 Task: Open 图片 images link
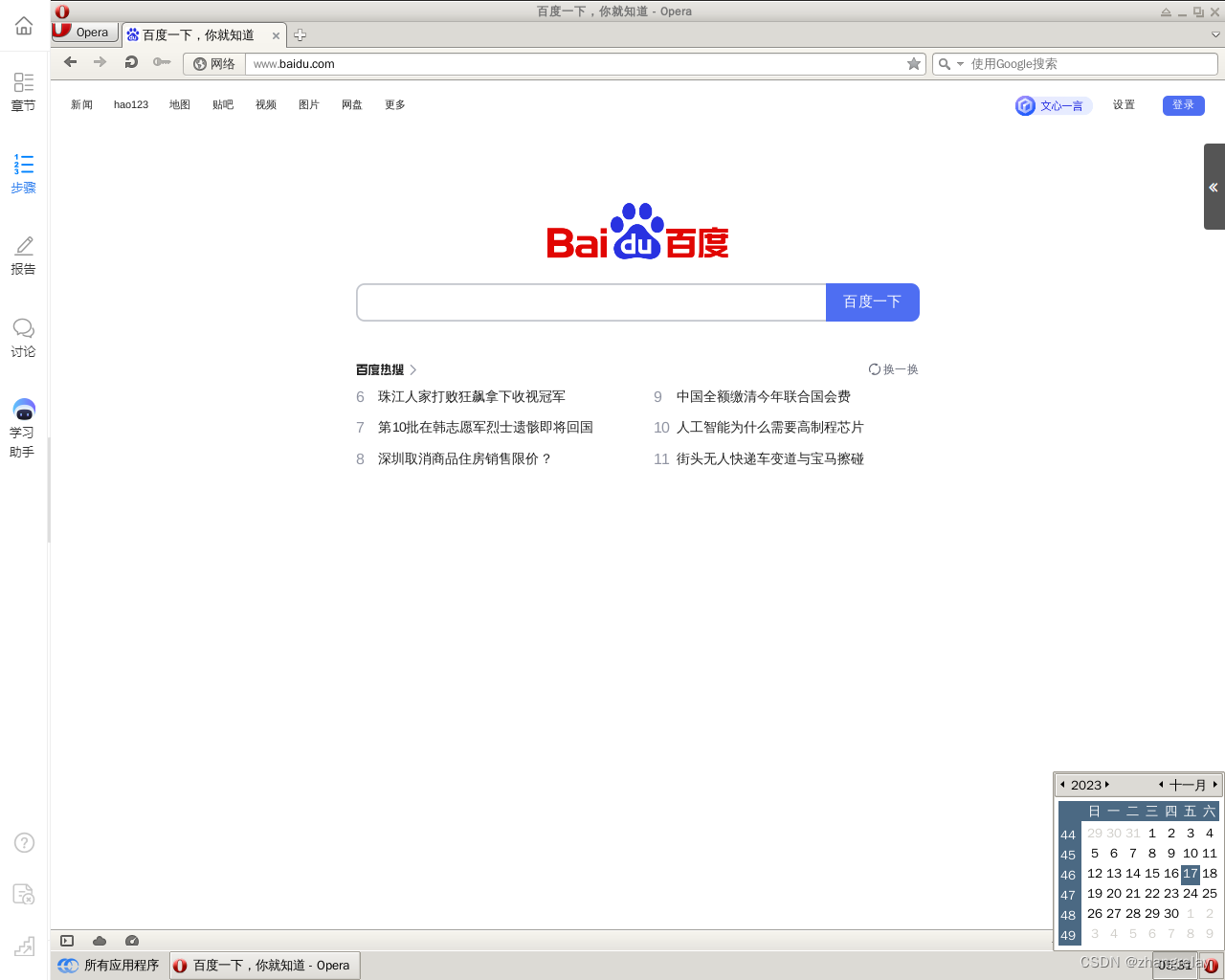coord(309,105)
